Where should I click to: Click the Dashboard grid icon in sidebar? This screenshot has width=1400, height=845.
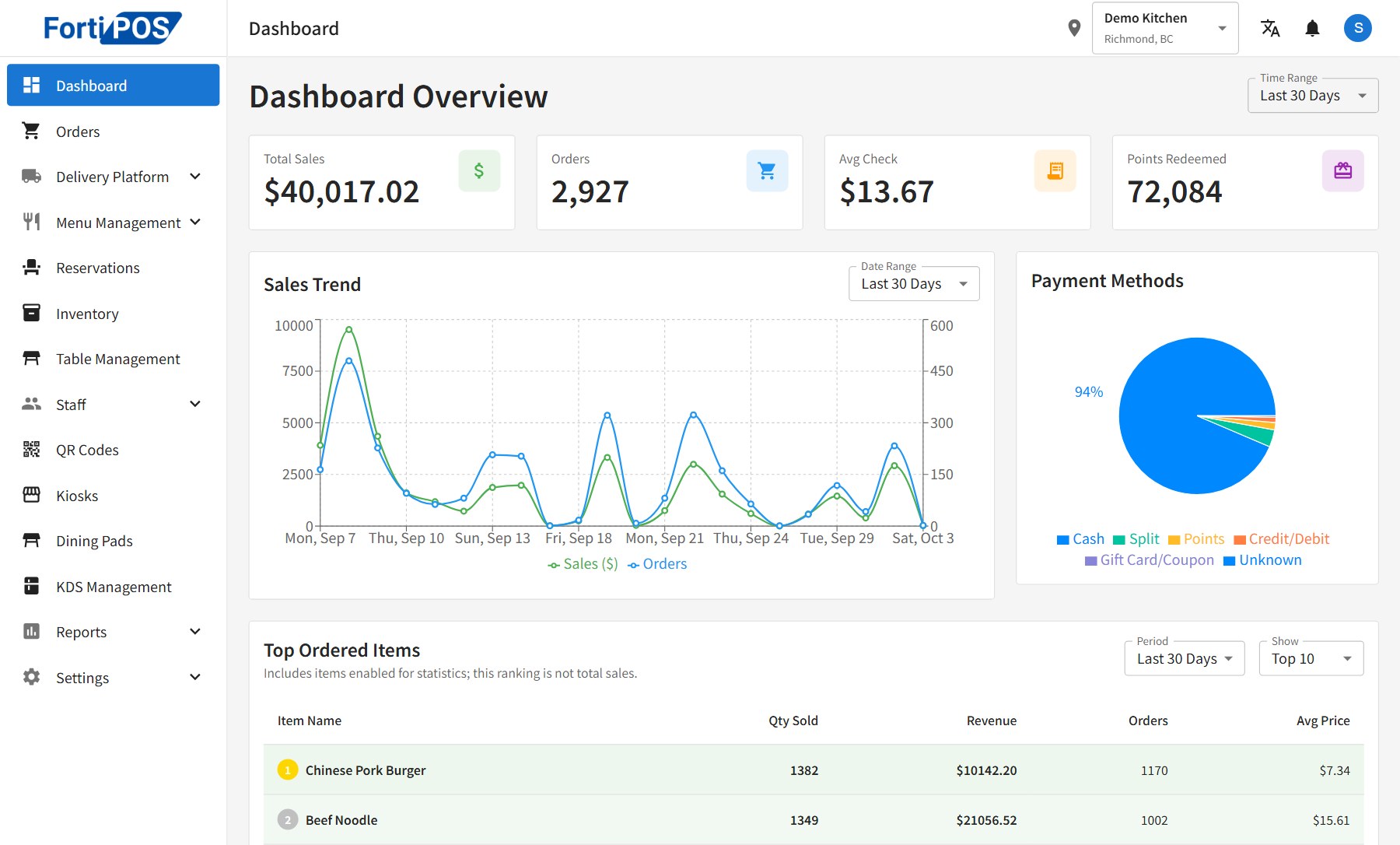pos(31,85)
